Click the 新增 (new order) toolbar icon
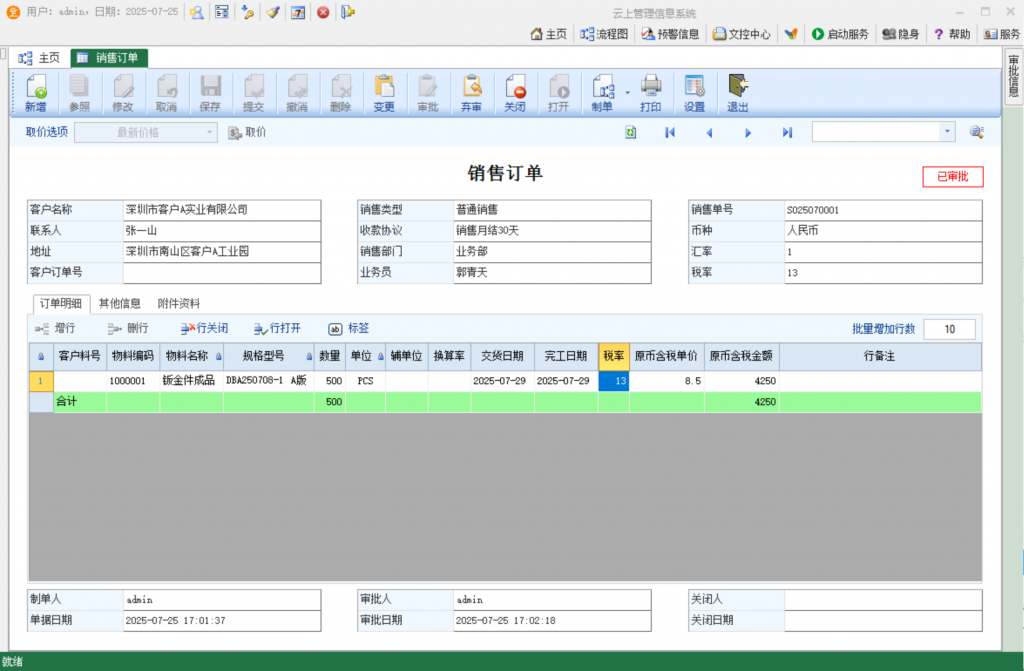The width and height of the screenshot is (1024, 671). 36,93
